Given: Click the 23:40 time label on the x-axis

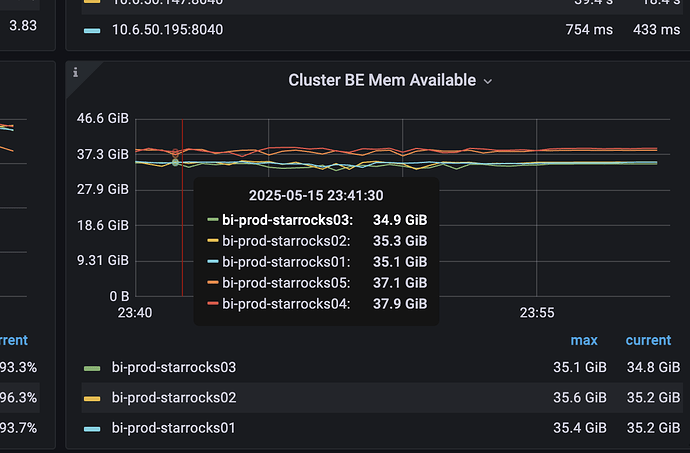Looking at the screenshot, I should pos(135,313).
